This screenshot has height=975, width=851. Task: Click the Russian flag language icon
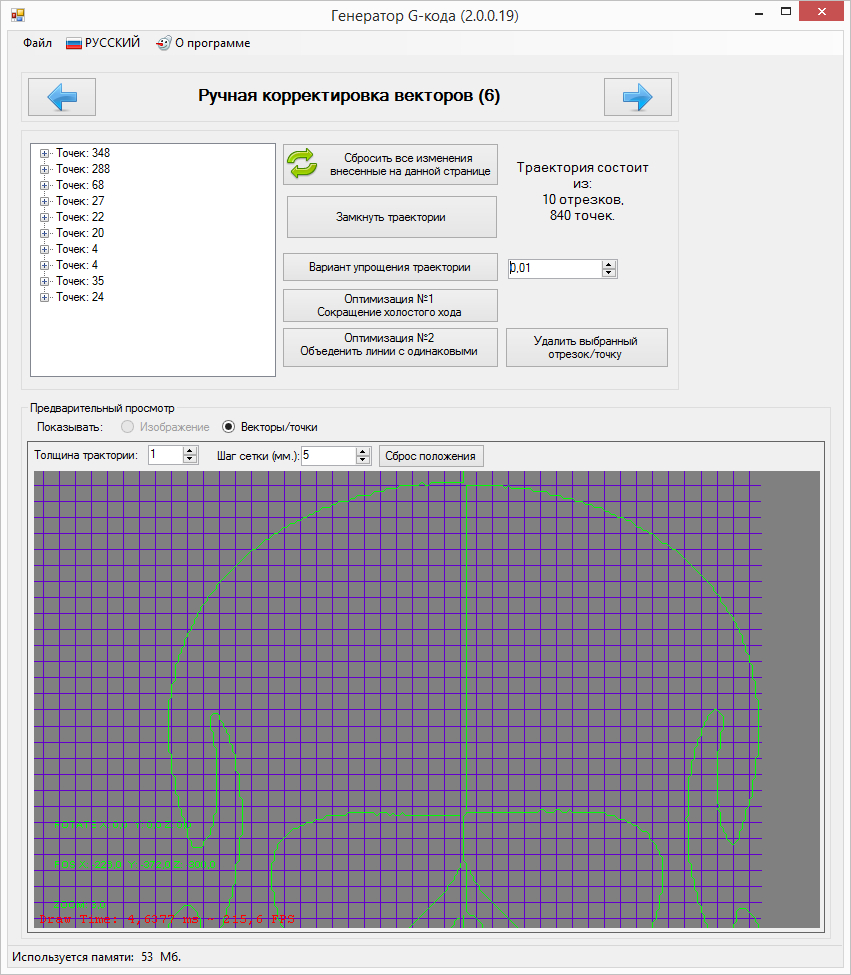74,44
